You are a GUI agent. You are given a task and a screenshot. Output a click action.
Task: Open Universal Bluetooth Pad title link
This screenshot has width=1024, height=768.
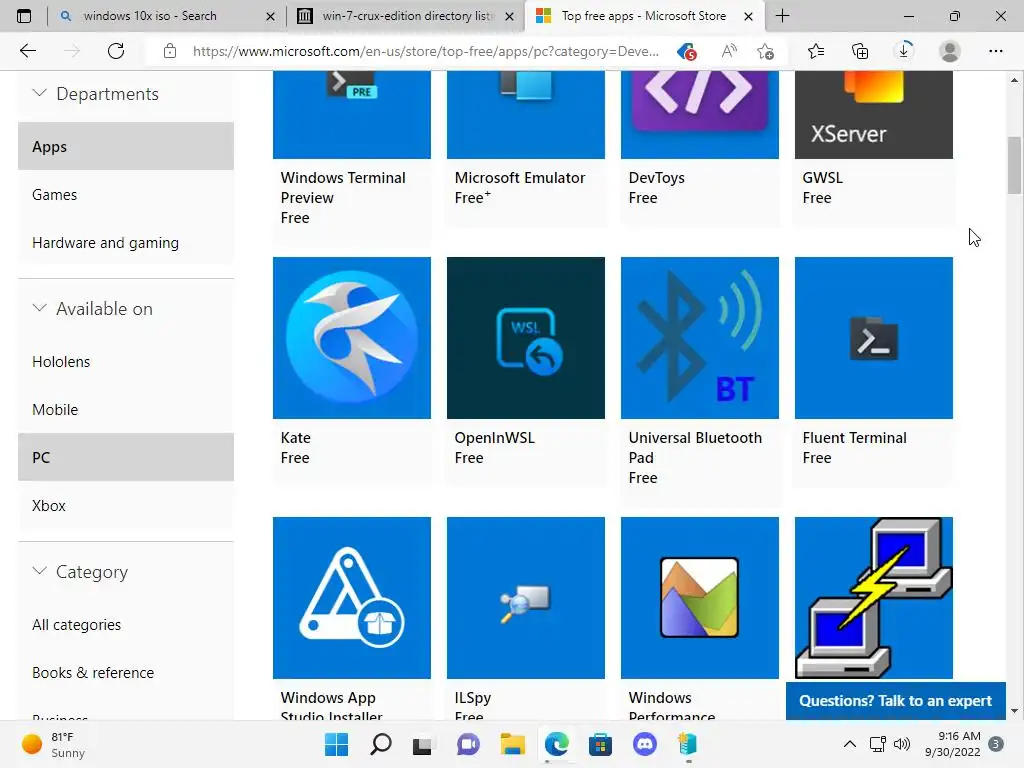(695, 447)
